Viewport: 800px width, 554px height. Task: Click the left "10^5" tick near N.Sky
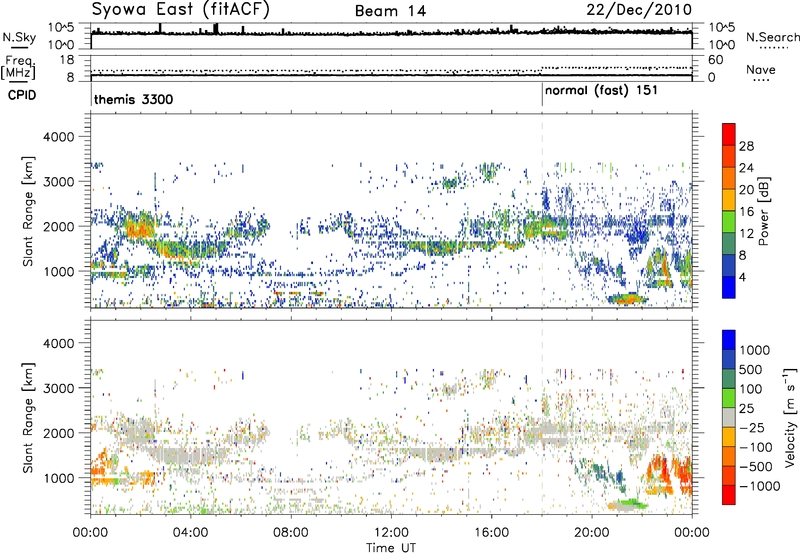pyautogui.click(x=61, y=27)
